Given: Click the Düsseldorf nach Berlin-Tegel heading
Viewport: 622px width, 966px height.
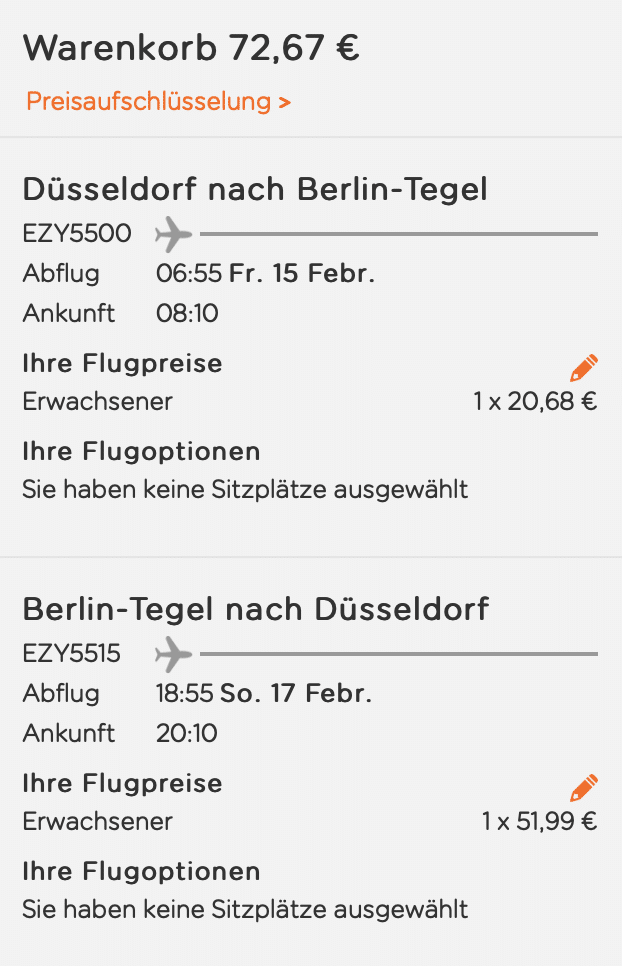Looking at the screenshot, I should pos(255,188).
